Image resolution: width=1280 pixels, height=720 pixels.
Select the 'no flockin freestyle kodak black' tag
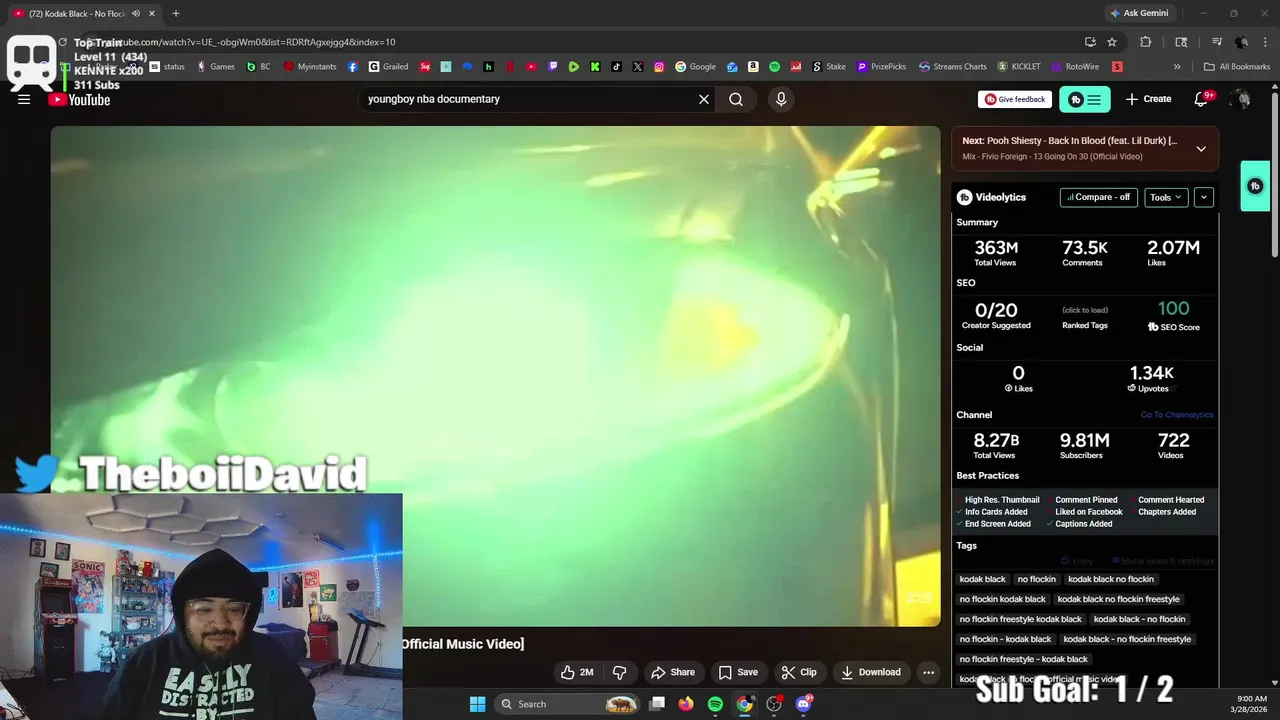point(1020,619)
